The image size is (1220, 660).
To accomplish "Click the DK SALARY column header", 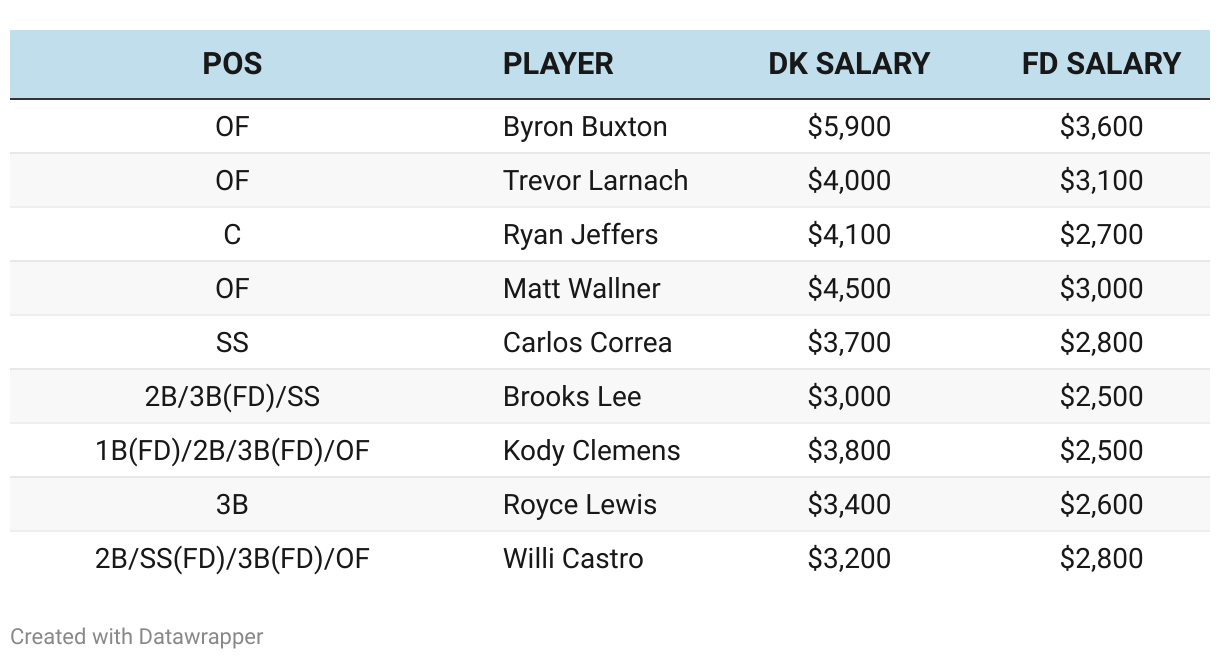I will (849, 64).
